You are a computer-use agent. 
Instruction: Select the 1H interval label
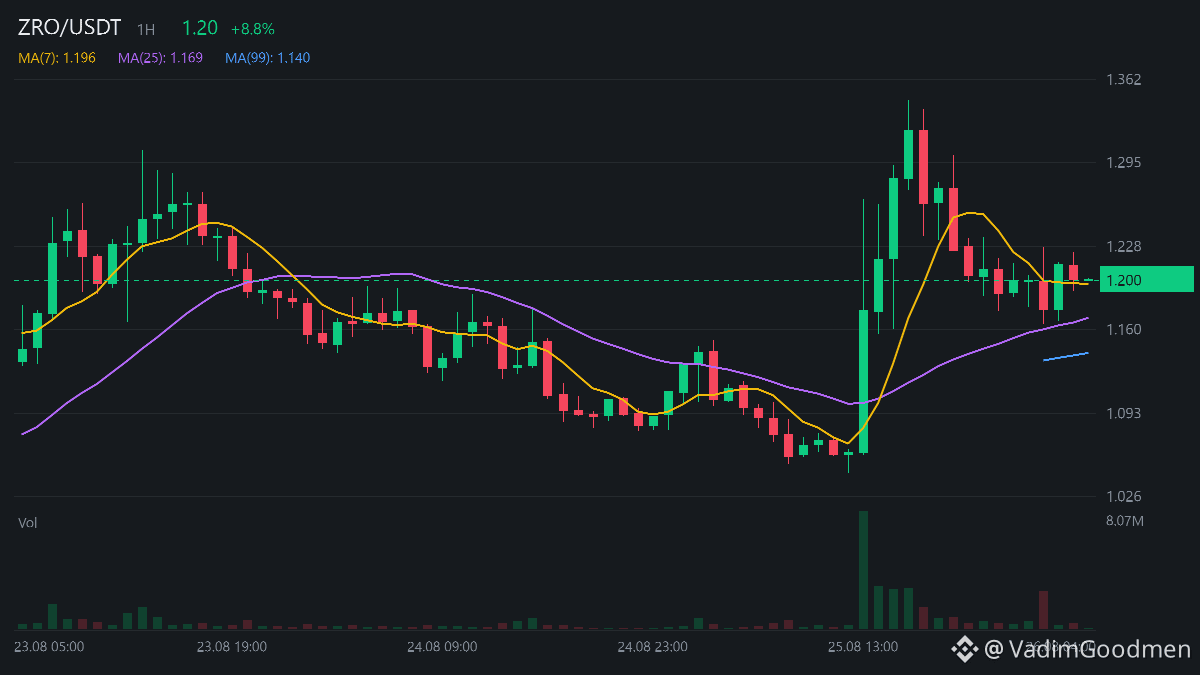[x=146, y=30]
